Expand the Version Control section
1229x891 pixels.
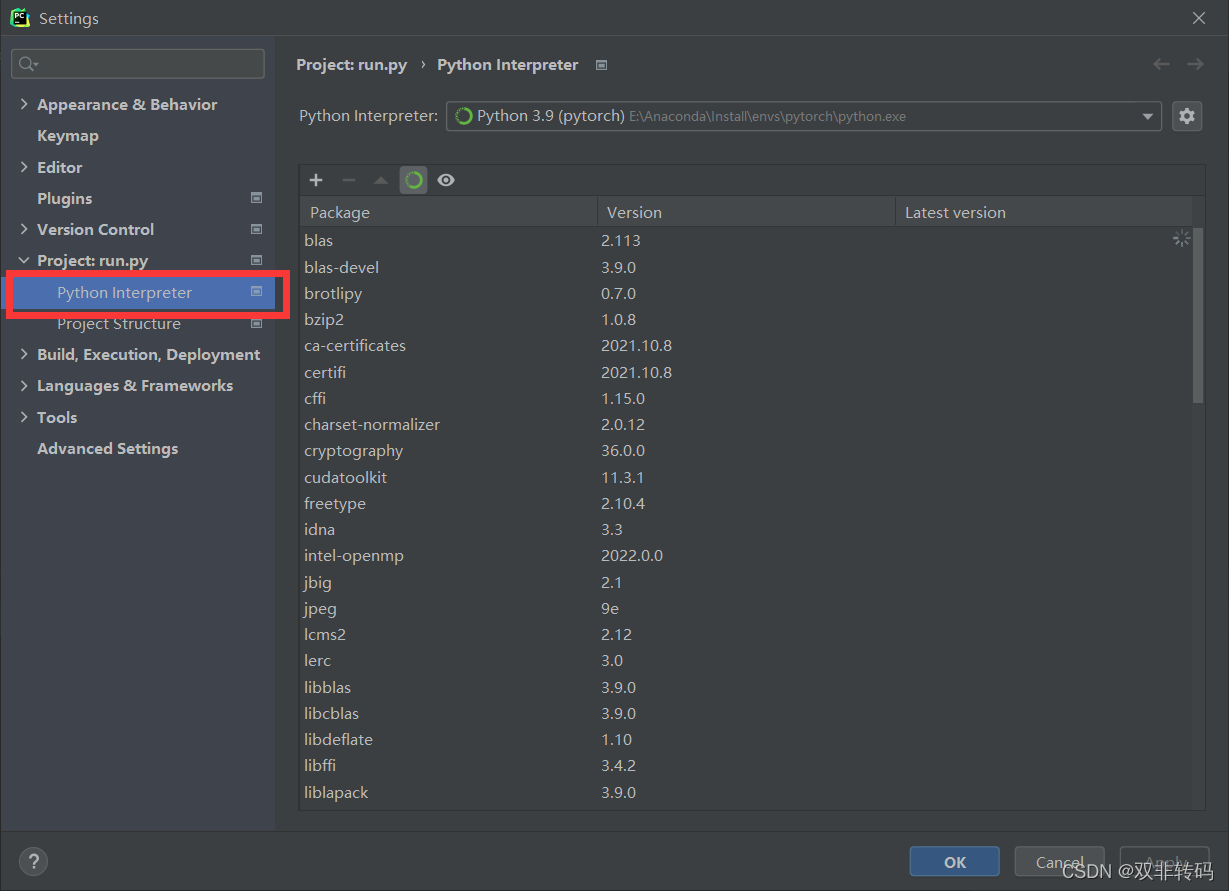24,229
